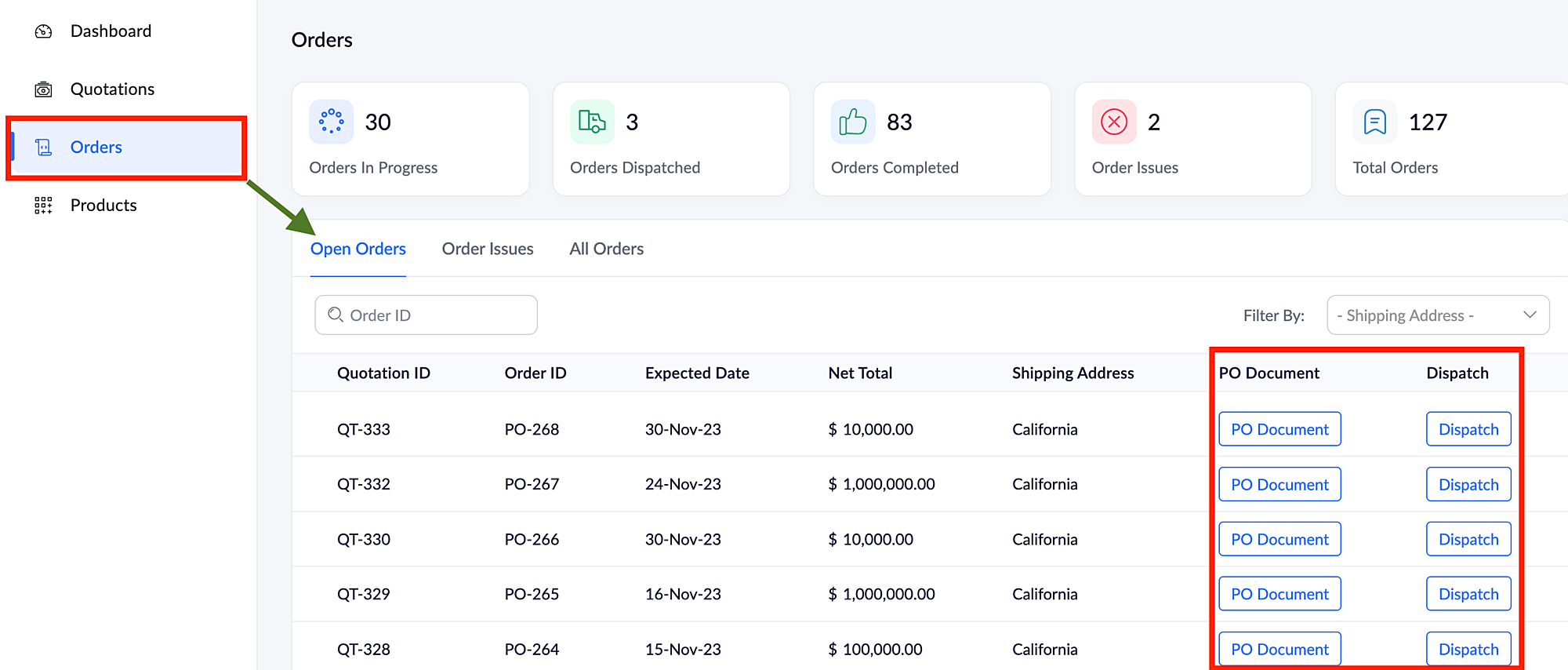Click the Orders receipt icon in sidebar
The image size is (1568, 670).
(x=44, y=147)
